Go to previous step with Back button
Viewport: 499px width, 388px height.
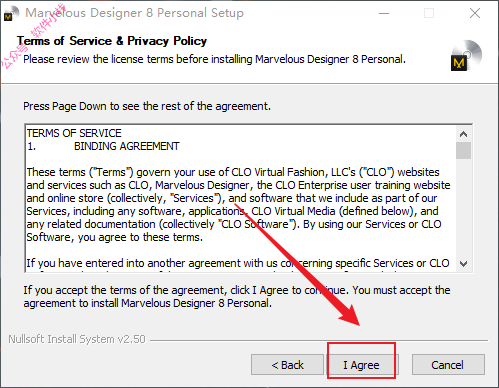tap(287, 365)
